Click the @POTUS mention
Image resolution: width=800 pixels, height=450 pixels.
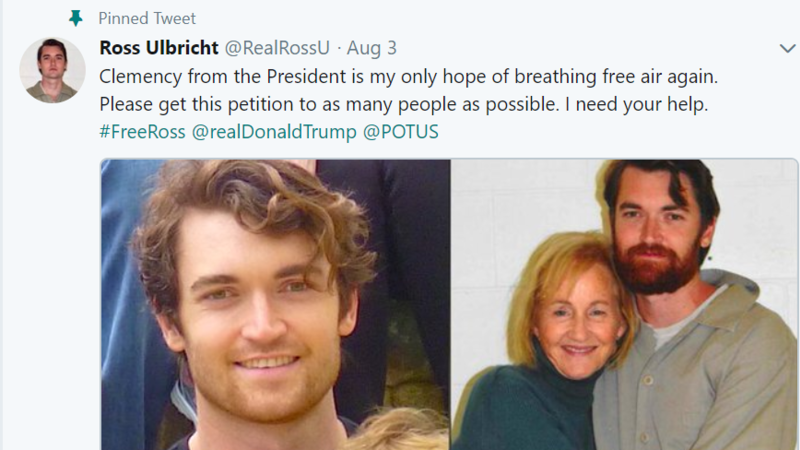click(x=401, y=132)
